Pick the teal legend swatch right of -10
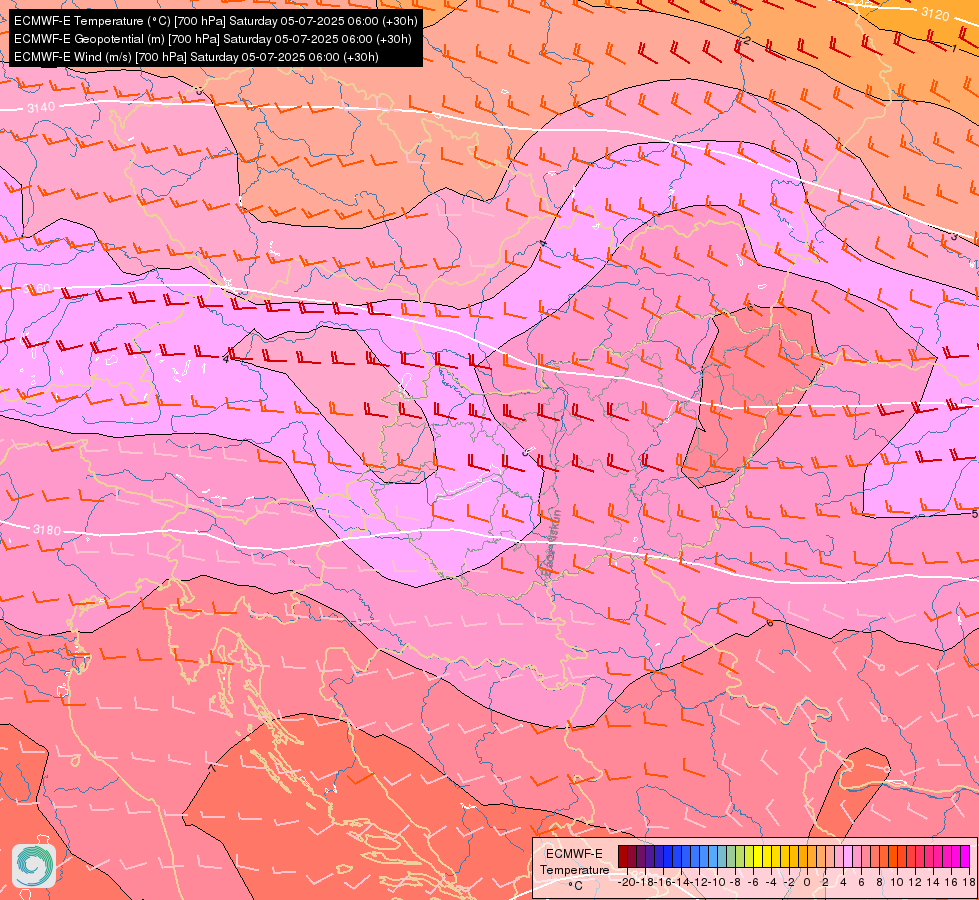The width and height of the screenshot is (979, 900). (x=722, y=856)
